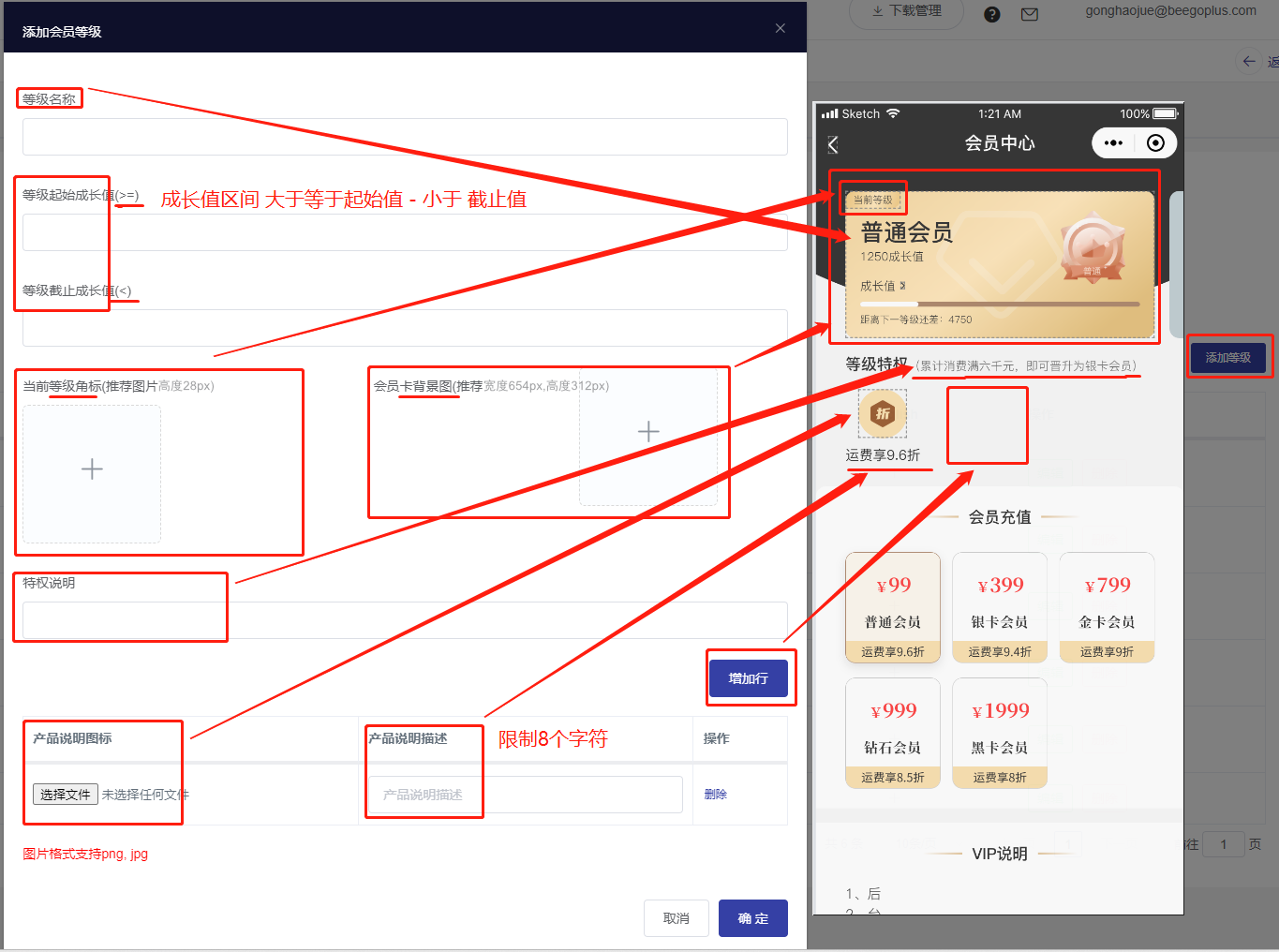Click 选择文件 file chooser button

tap(66, 795)
